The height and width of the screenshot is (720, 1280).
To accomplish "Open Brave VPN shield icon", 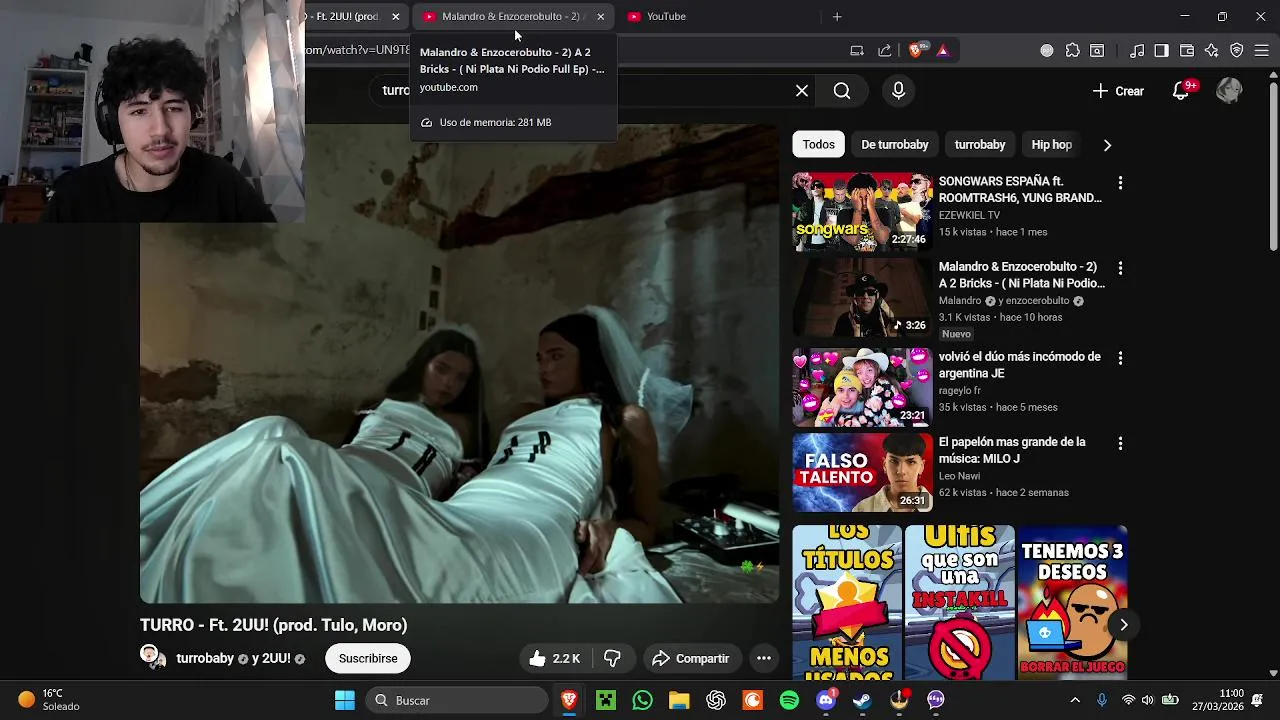I will point(1237,50).
